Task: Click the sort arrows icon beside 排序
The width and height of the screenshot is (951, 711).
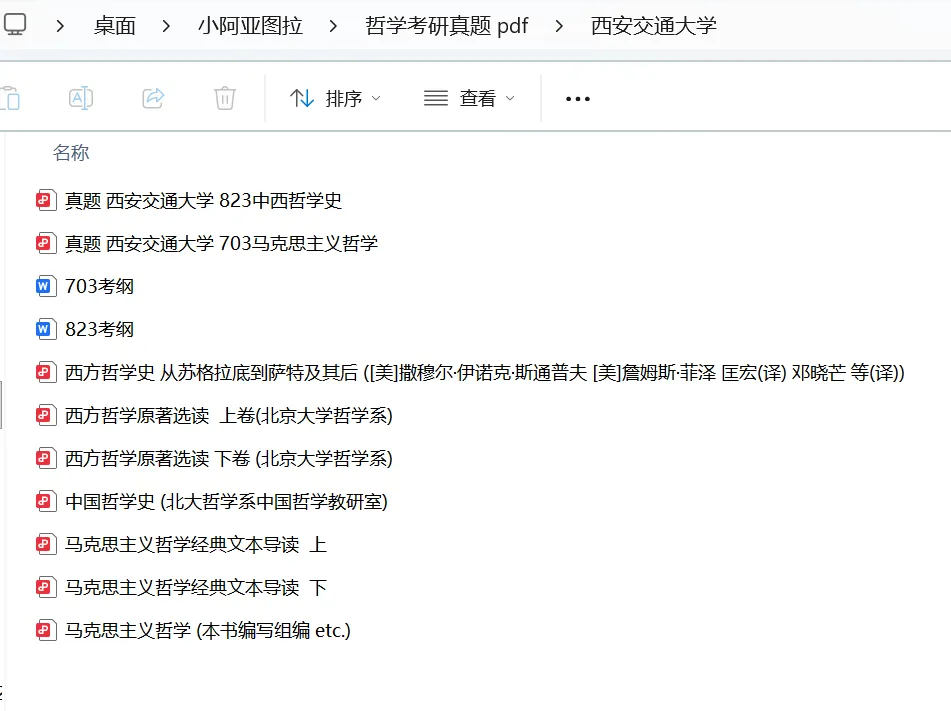Action: pyautogui.click(x=302, y=97)
